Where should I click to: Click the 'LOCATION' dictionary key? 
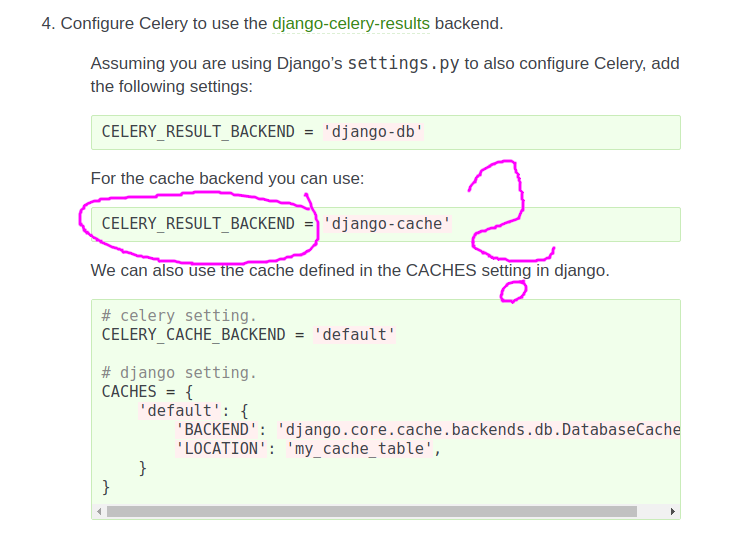click(x=221, y=449)
